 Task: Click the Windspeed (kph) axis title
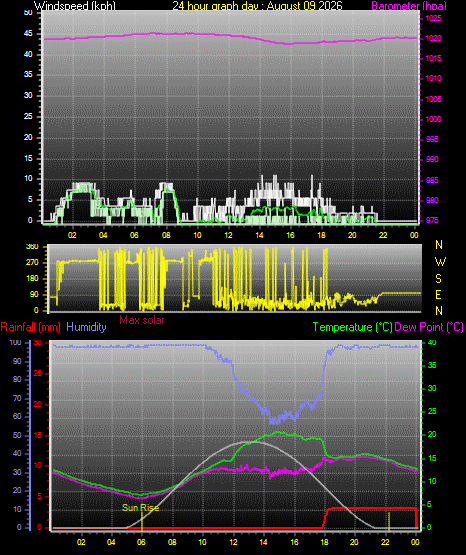pyautogui.click(x=75, y=6)
